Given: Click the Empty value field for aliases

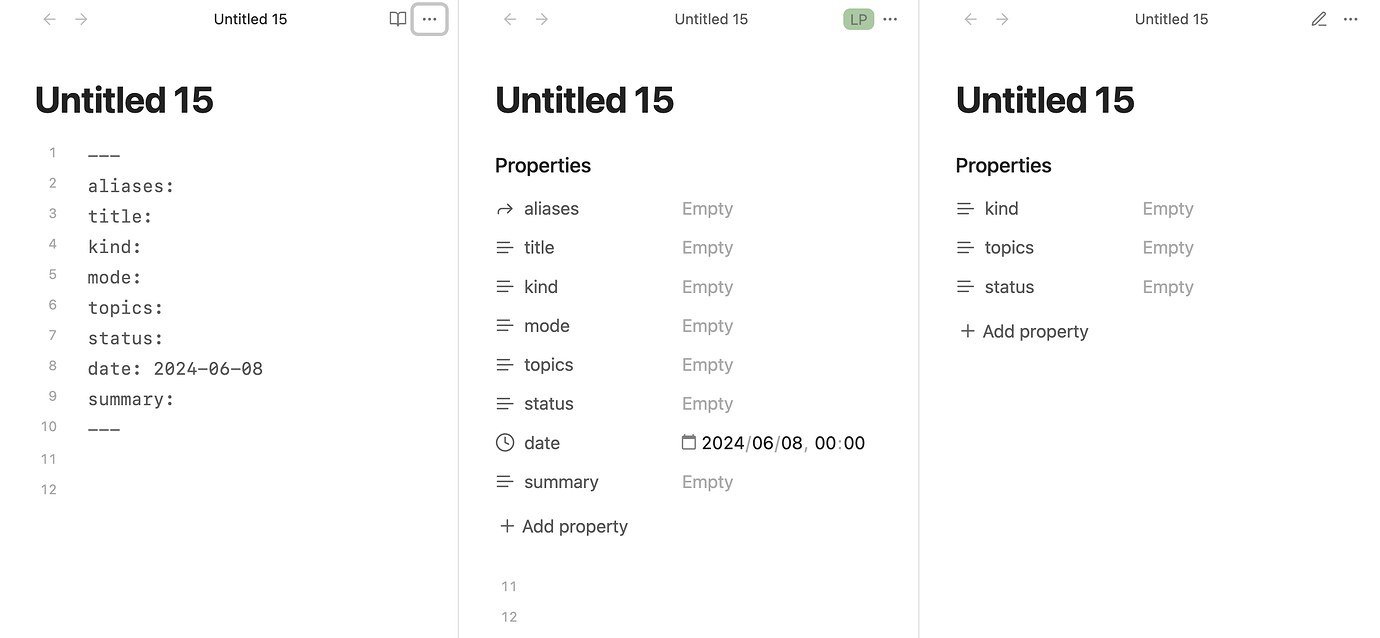Looking at the screenshot, I should 707,209.
